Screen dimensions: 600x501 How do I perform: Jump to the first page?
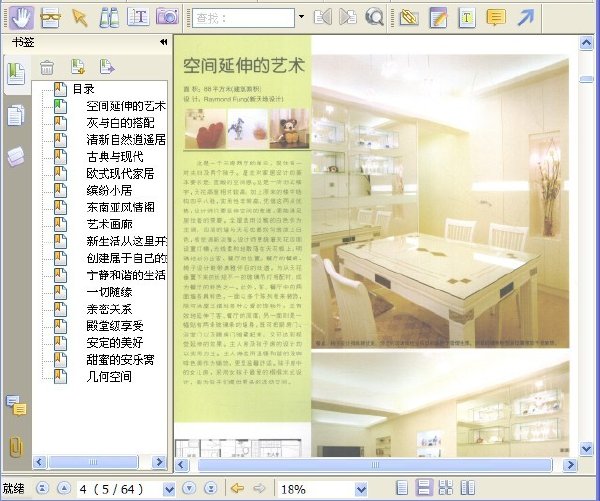[x=42, y=488]
